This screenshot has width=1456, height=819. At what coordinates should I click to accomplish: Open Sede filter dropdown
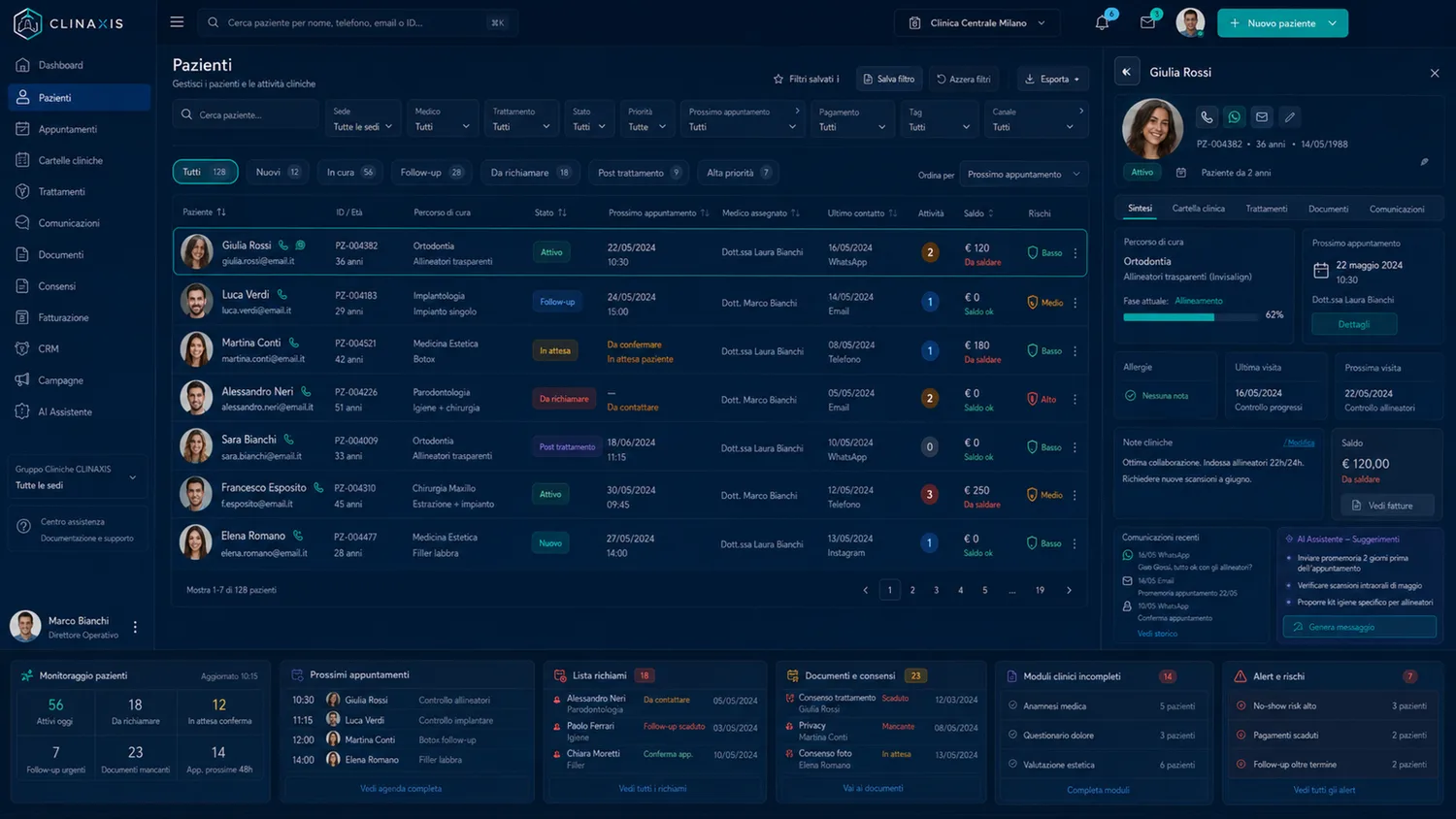(363, 119)
